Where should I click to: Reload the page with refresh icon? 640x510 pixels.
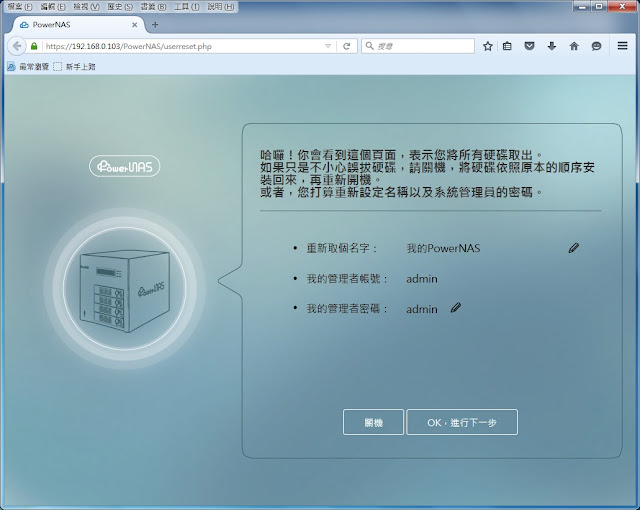347,46
